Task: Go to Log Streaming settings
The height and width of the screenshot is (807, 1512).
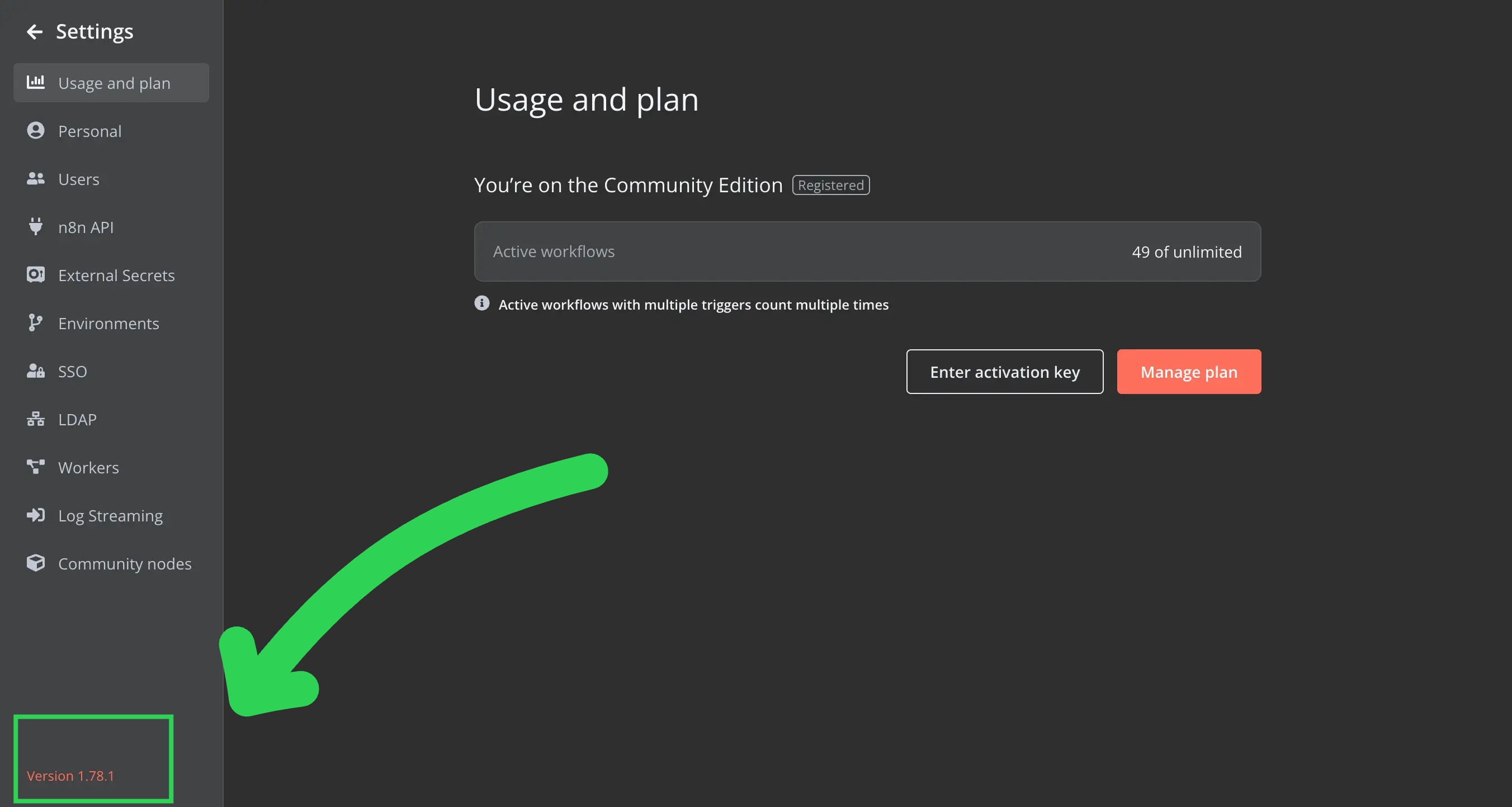Action: [111, 515]
